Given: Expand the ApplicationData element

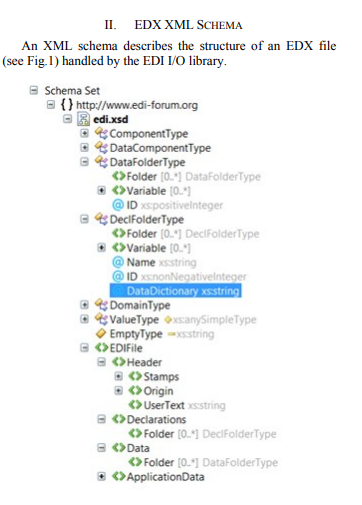Looking at the screenshot, I should tap(102, 476).
